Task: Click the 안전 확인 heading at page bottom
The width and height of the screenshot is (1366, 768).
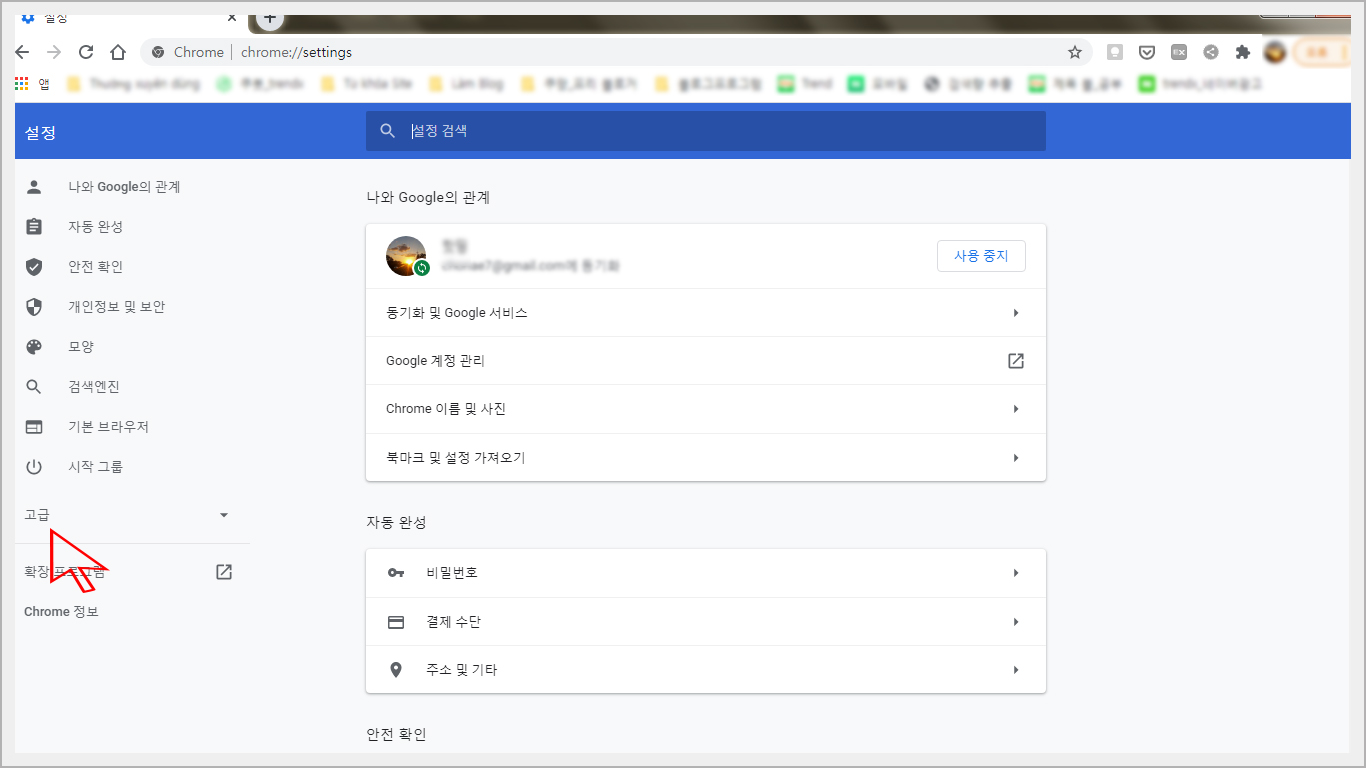Action: coord(396,735)
